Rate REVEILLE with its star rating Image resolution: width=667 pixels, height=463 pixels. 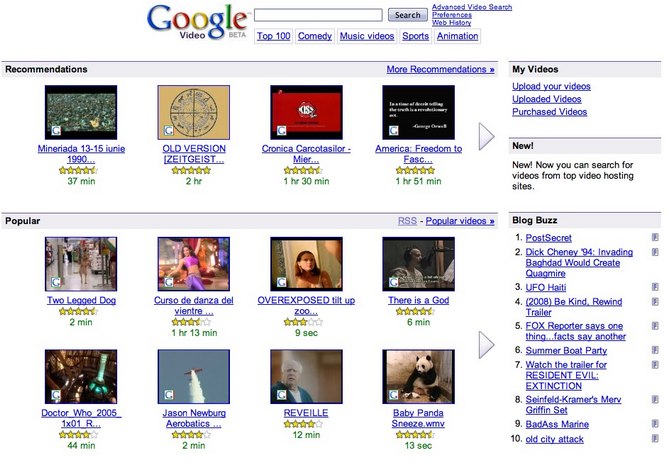tap(303, 424)
